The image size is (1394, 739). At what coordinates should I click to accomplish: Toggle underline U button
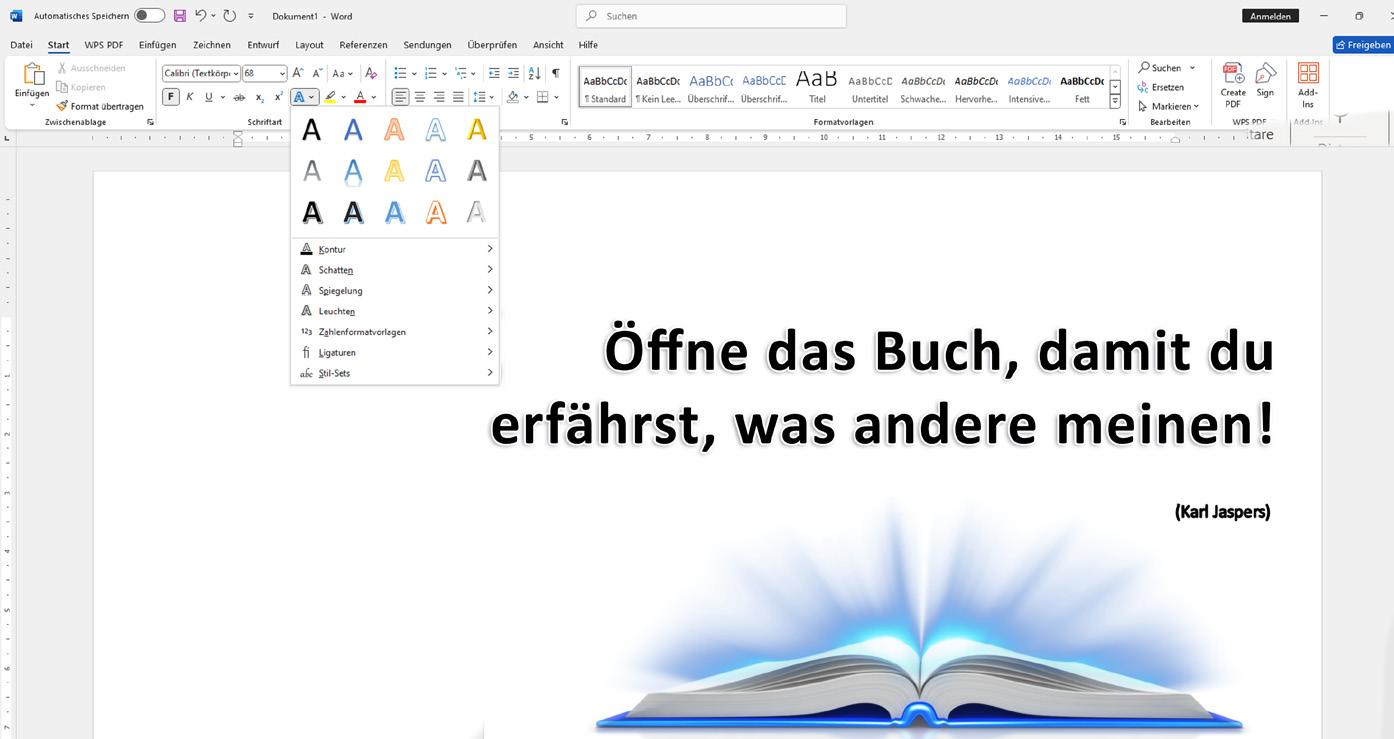coord(208,97)
